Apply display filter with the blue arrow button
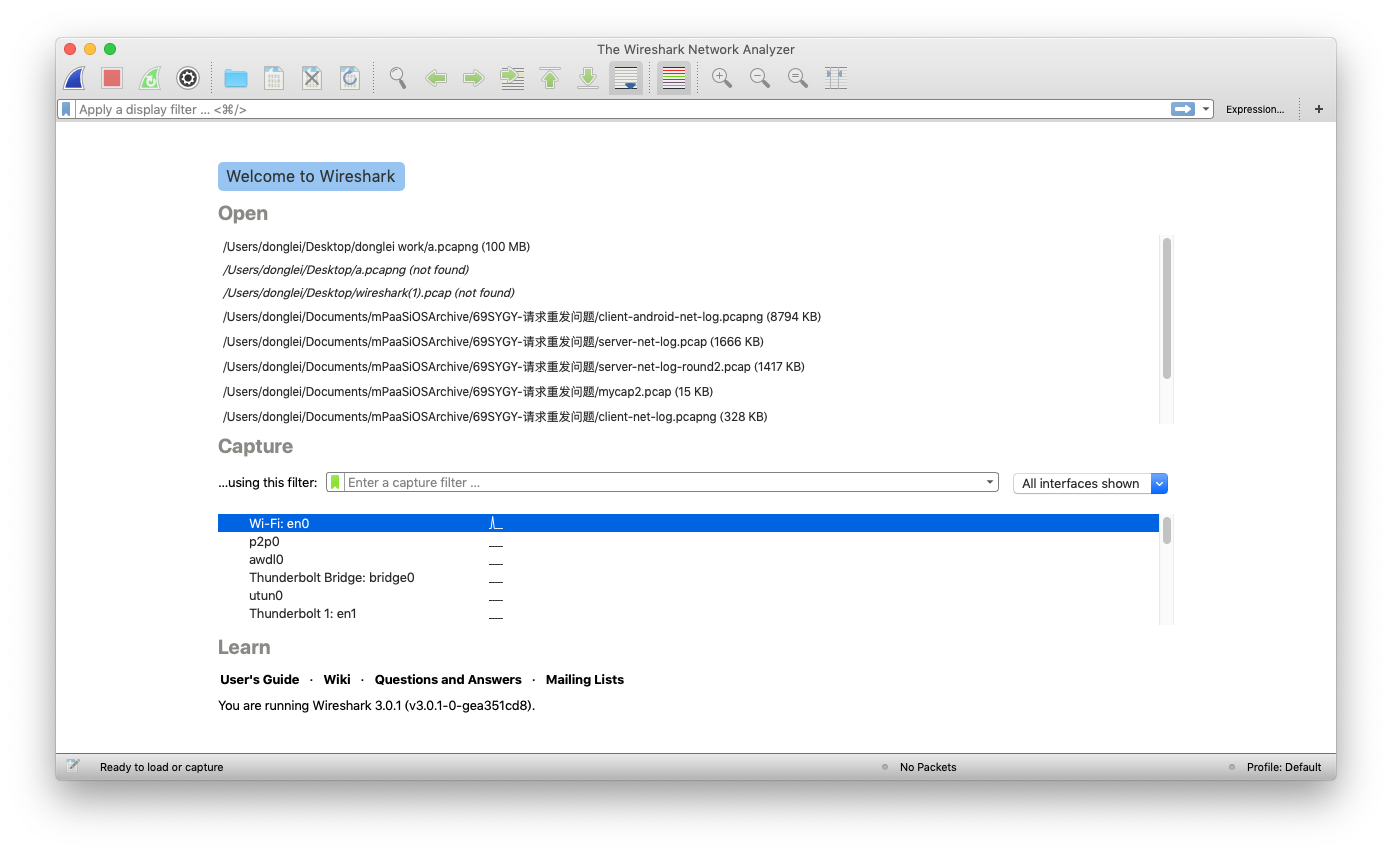The height and width of the screenshot is (854, 1392). click(x=1183, y=109)
